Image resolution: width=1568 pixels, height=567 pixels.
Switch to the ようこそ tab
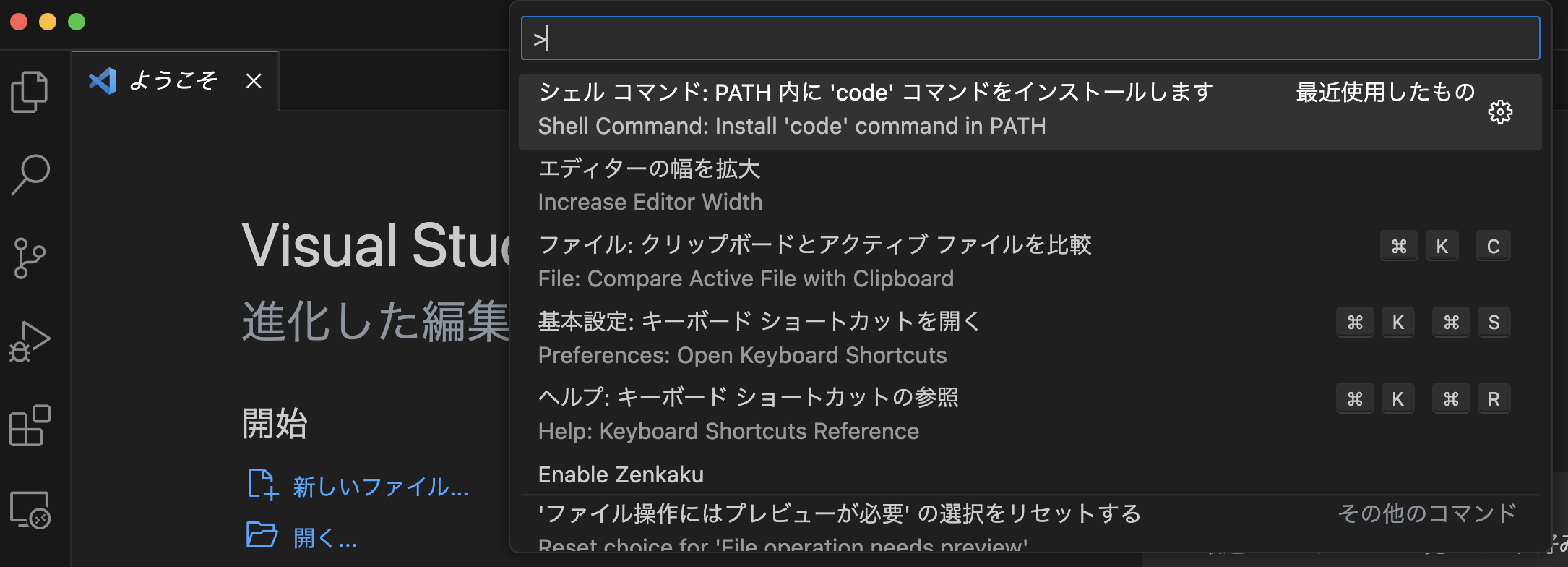pyautogui.click(x=173, y=81)
